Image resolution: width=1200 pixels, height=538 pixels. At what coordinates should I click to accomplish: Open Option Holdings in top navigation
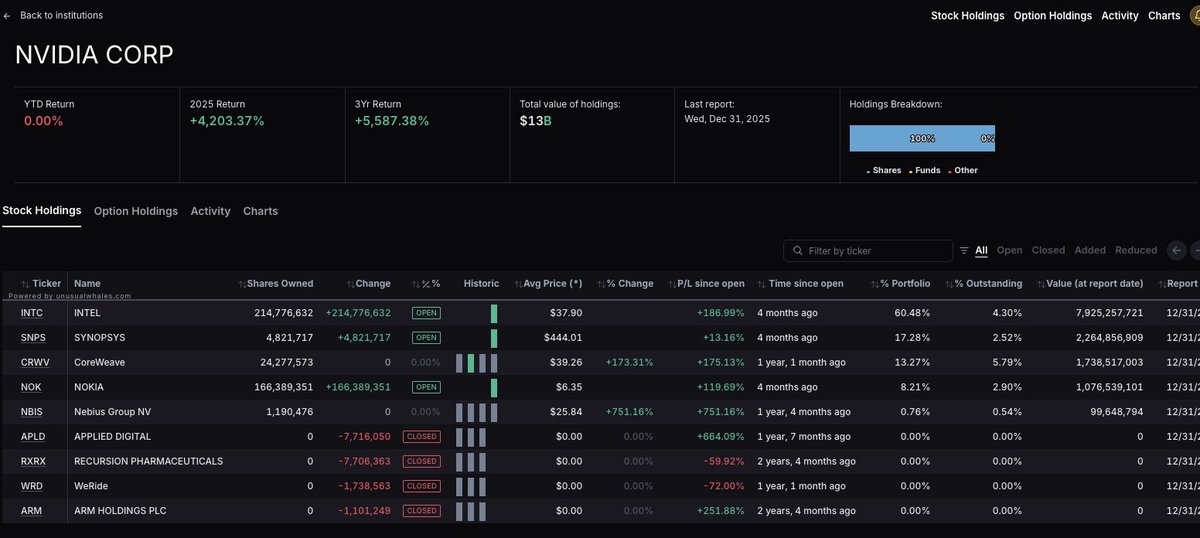pos(1053,16)
